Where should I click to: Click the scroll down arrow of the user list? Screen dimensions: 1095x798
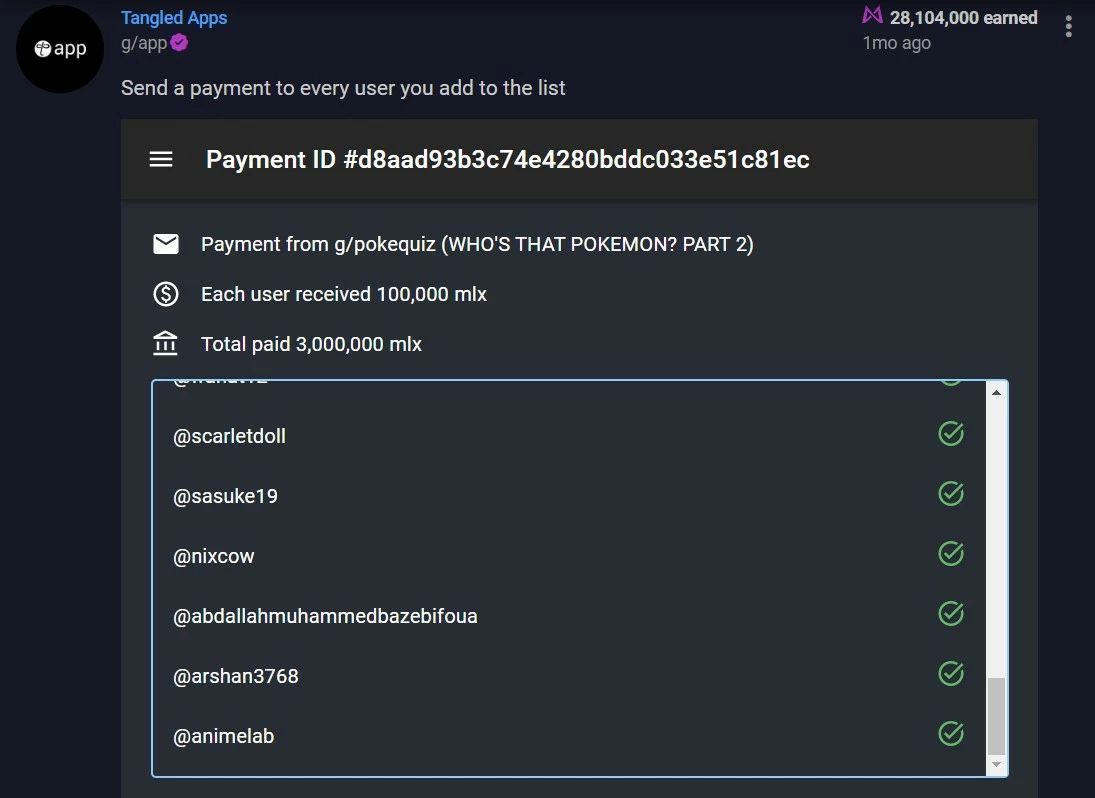(x=997, y=764)
